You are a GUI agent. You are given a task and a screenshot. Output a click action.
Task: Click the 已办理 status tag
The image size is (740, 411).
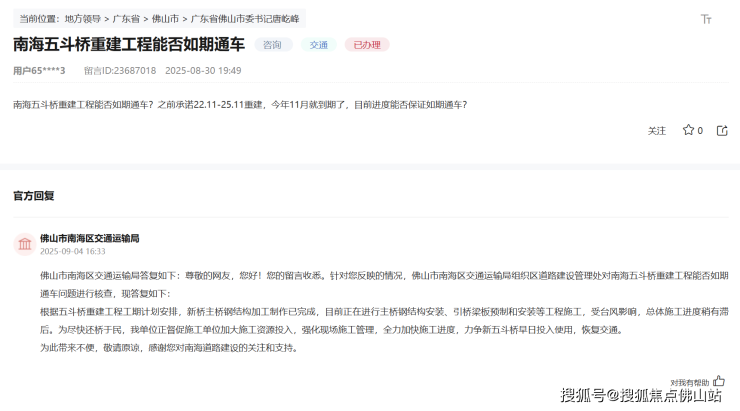coord(366,45)
